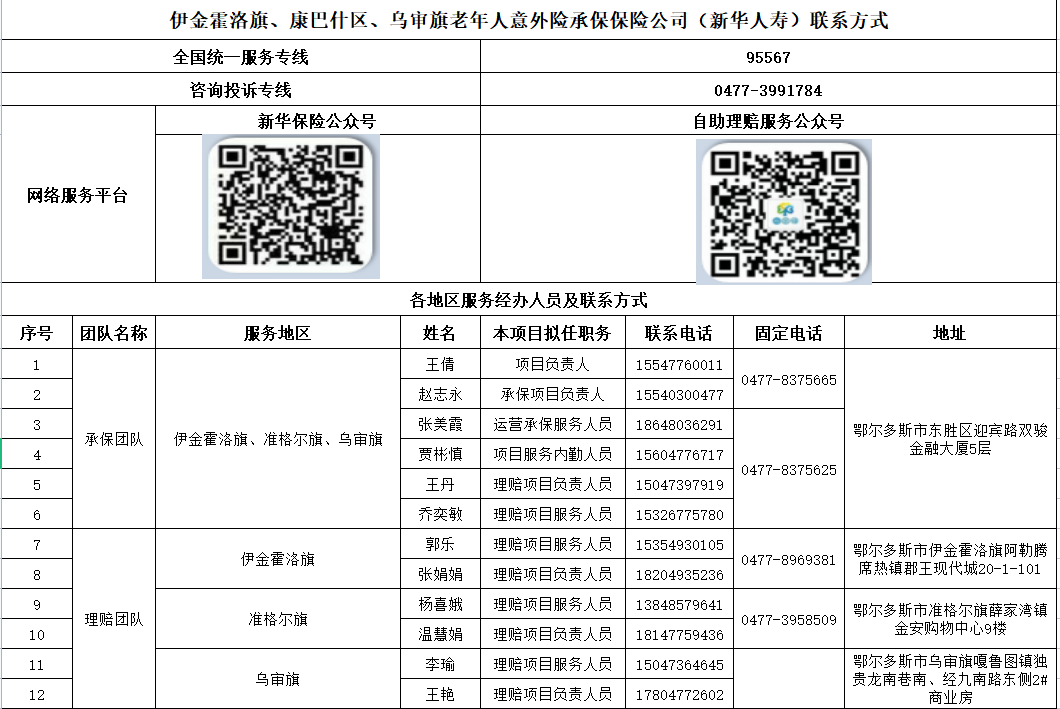Select address cell 郡王现代城20-1-101
The height and width of the screenshot is (709, 1060).
(950, 559)
